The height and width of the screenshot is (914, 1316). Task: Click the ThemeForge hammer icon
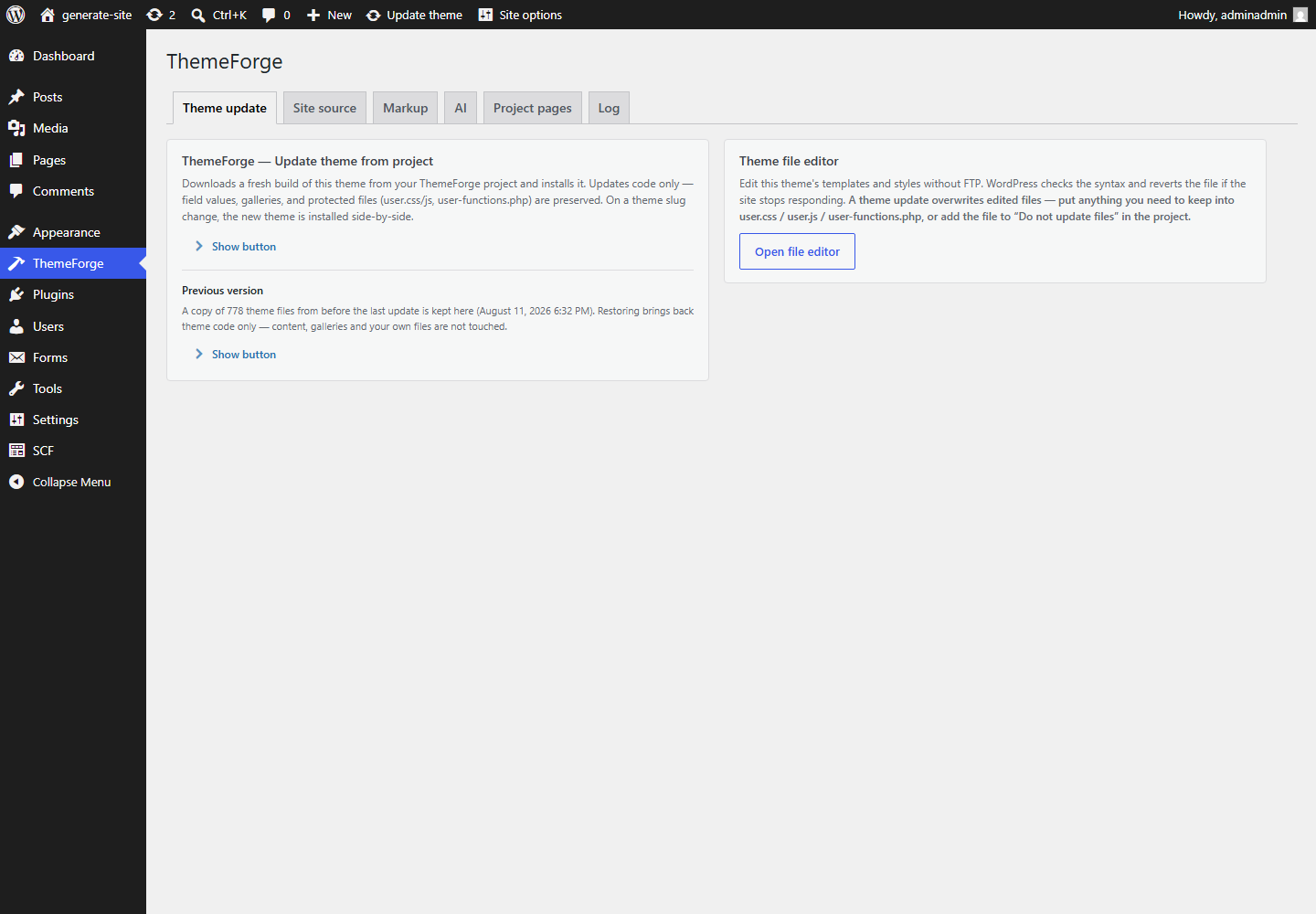(x=16, y=263)
